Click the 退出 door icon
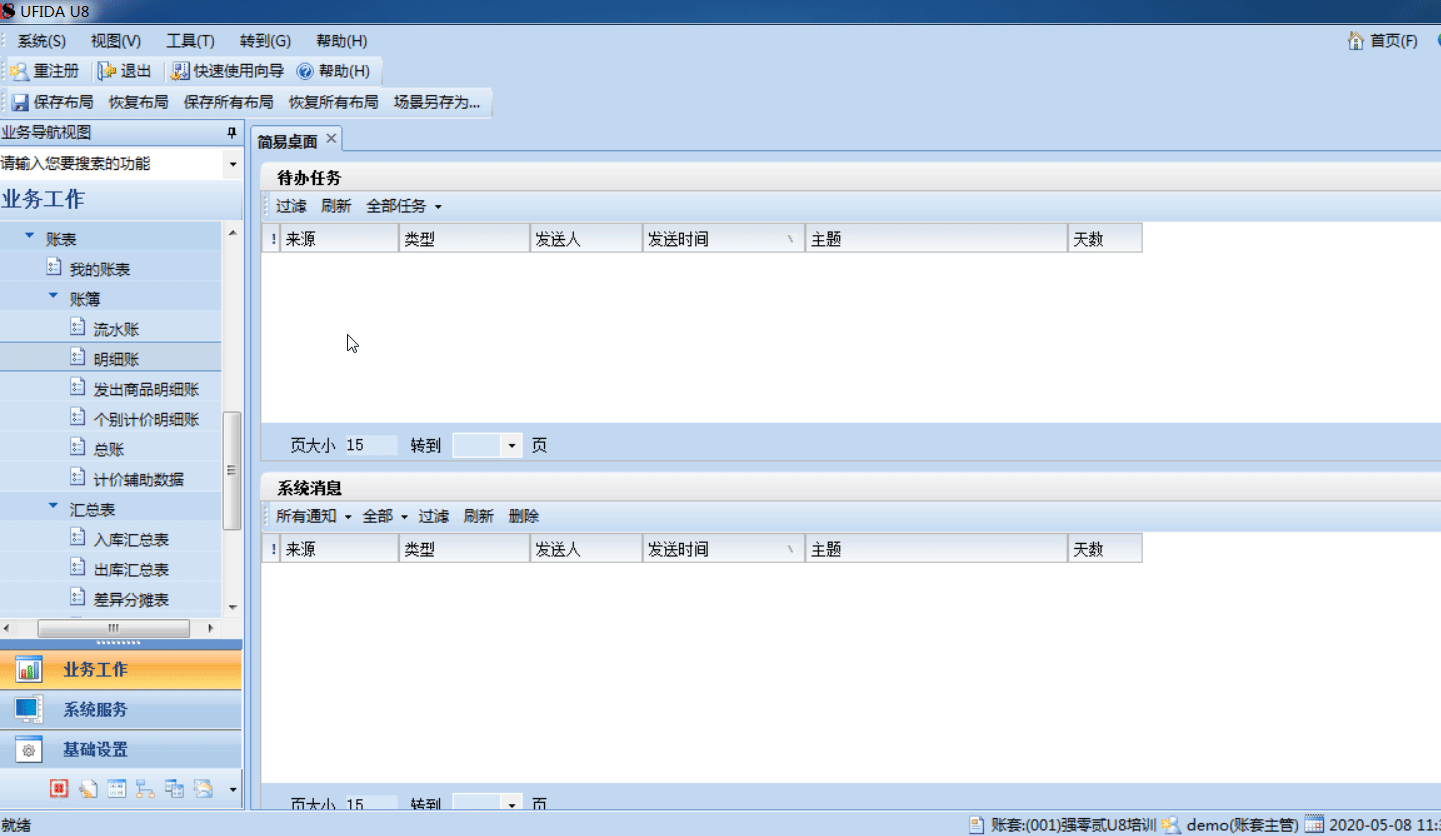 coord(107,71)
